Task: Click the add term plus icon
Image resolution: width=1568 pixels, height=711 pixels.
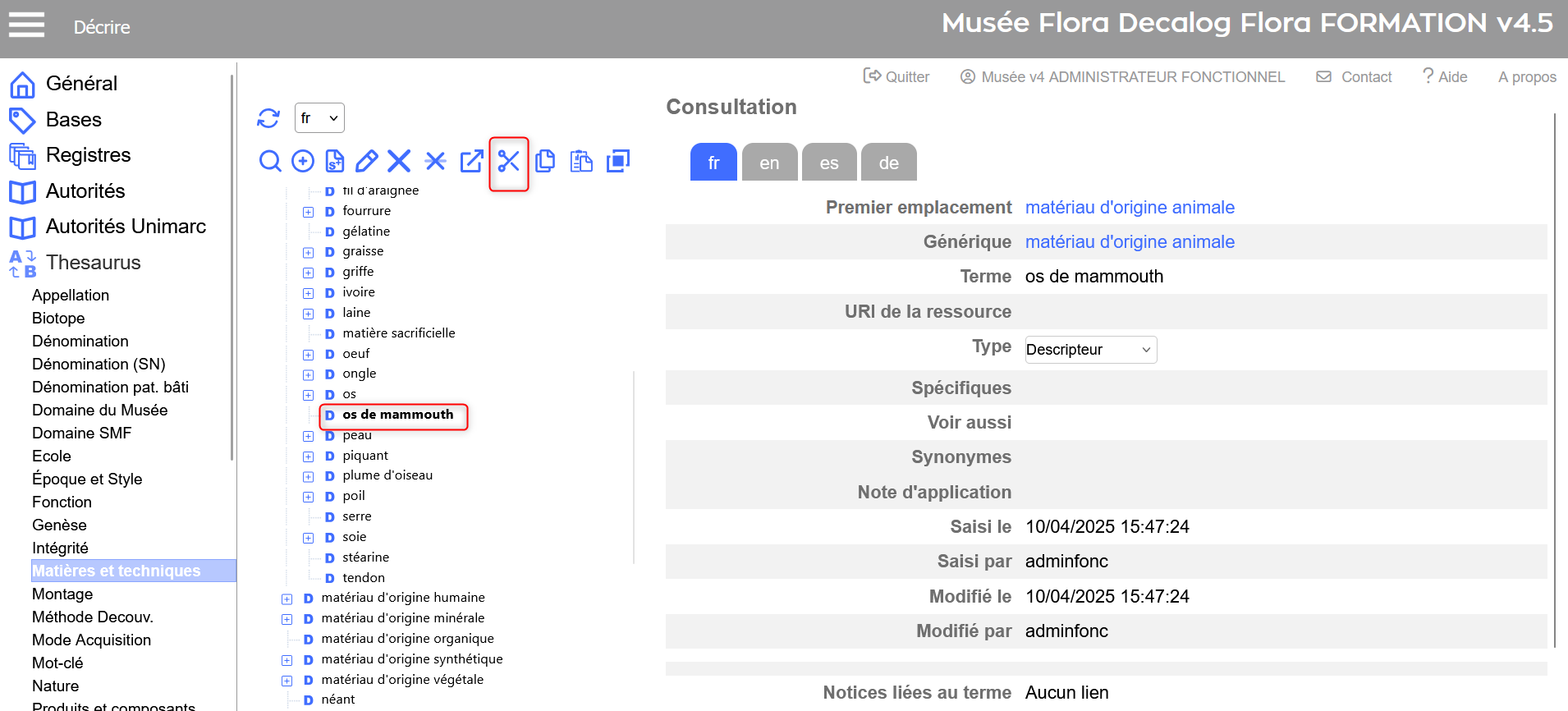Action: click(x=303, y=161)
